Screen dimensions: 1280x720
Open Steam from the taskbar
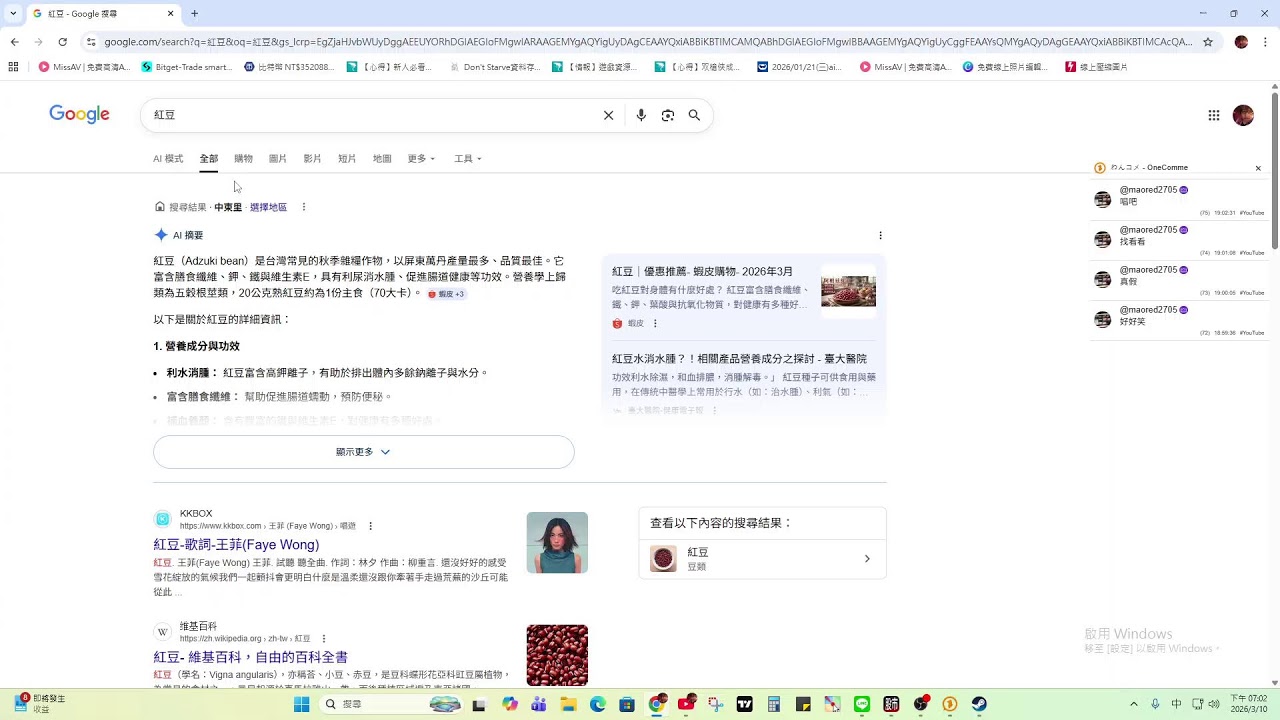pyautogui.click(x=979, y=704)
